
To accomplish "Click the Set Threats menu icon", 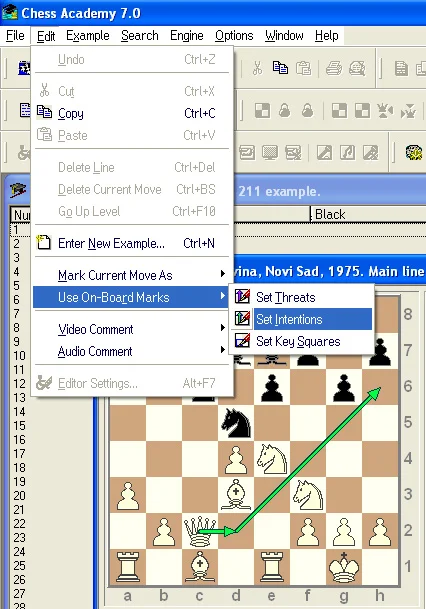I will (242, 297).
